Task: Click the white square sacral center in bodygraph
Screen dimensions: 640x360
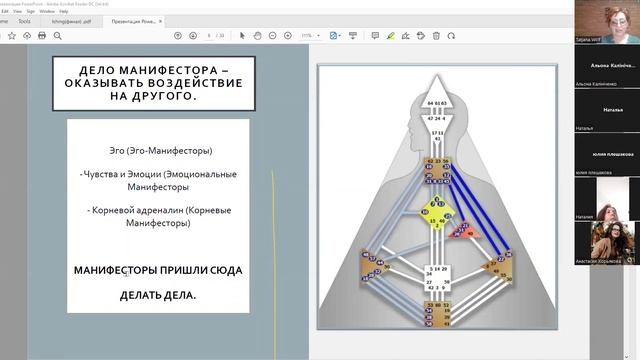Action: coord(437,278)
